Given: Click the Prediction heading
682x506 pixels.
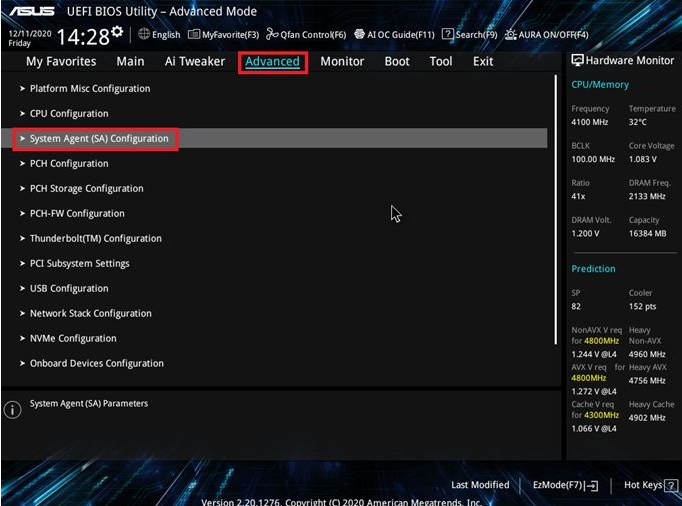Looking at the screenshot, I should coord(593,269).
